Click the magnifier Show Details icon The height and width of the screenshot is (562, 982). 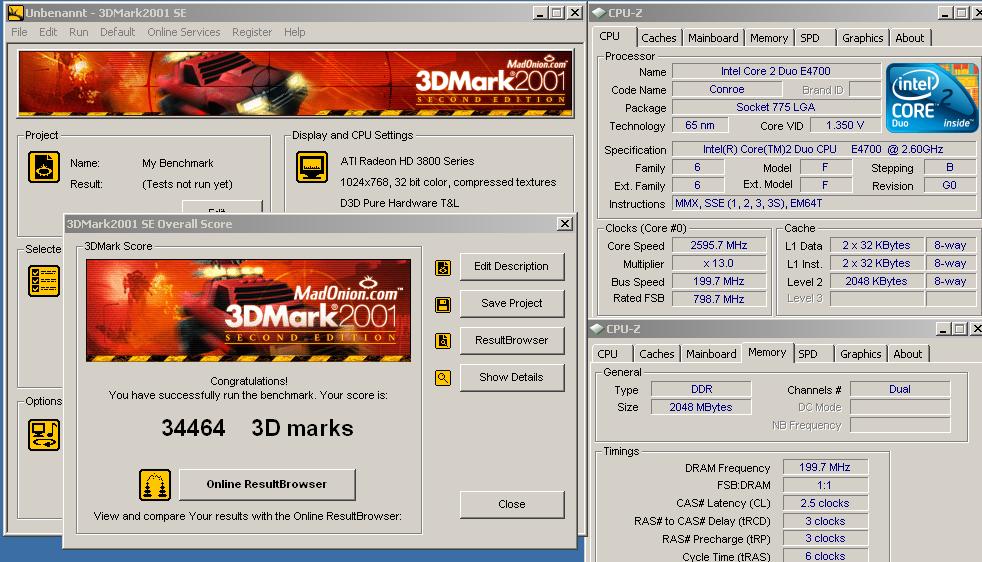[x=443, y=378]
